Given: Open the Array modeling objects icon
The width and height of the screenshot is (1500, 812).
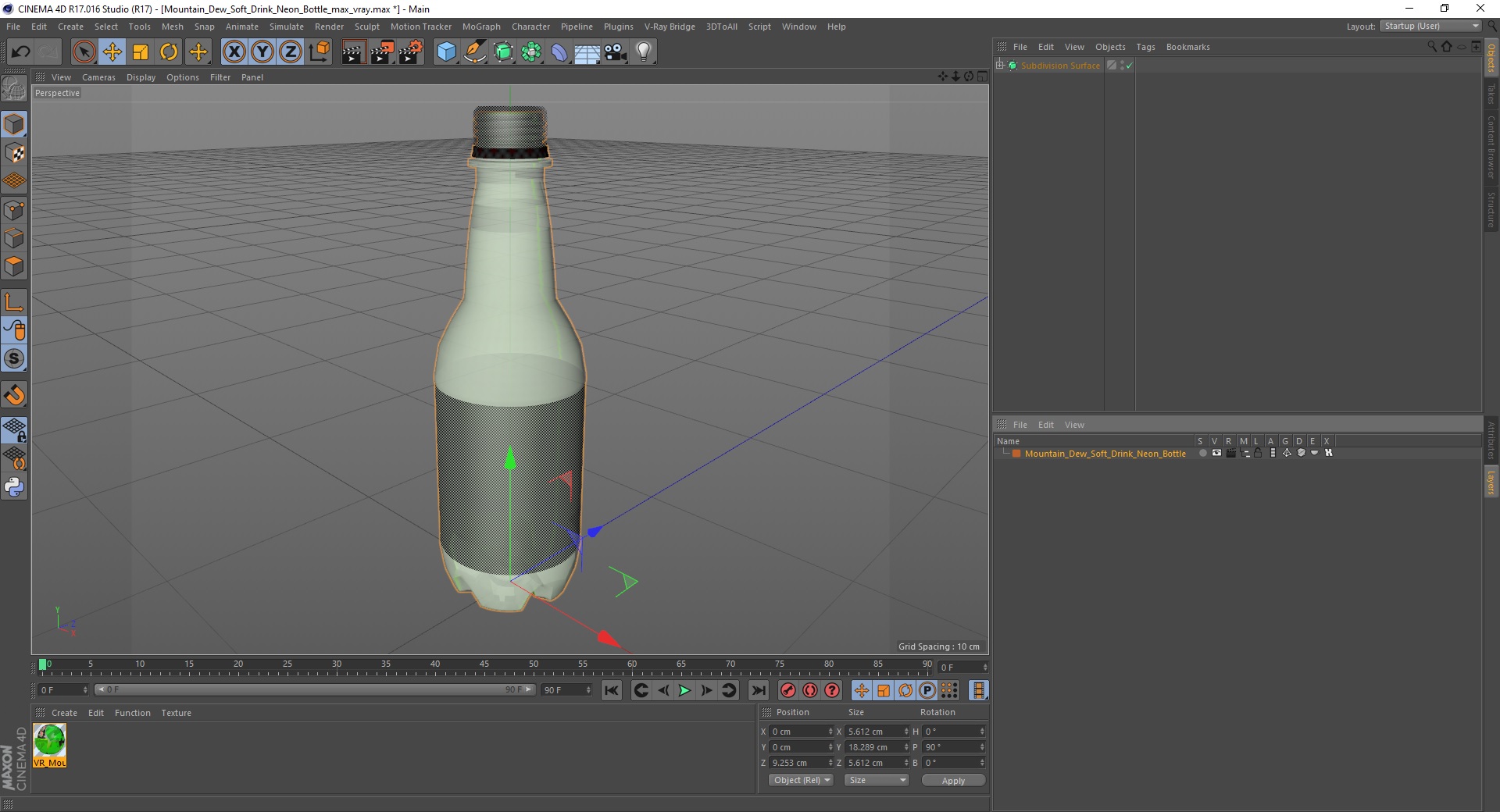Looking at the screenshot, I should (531, 52).
